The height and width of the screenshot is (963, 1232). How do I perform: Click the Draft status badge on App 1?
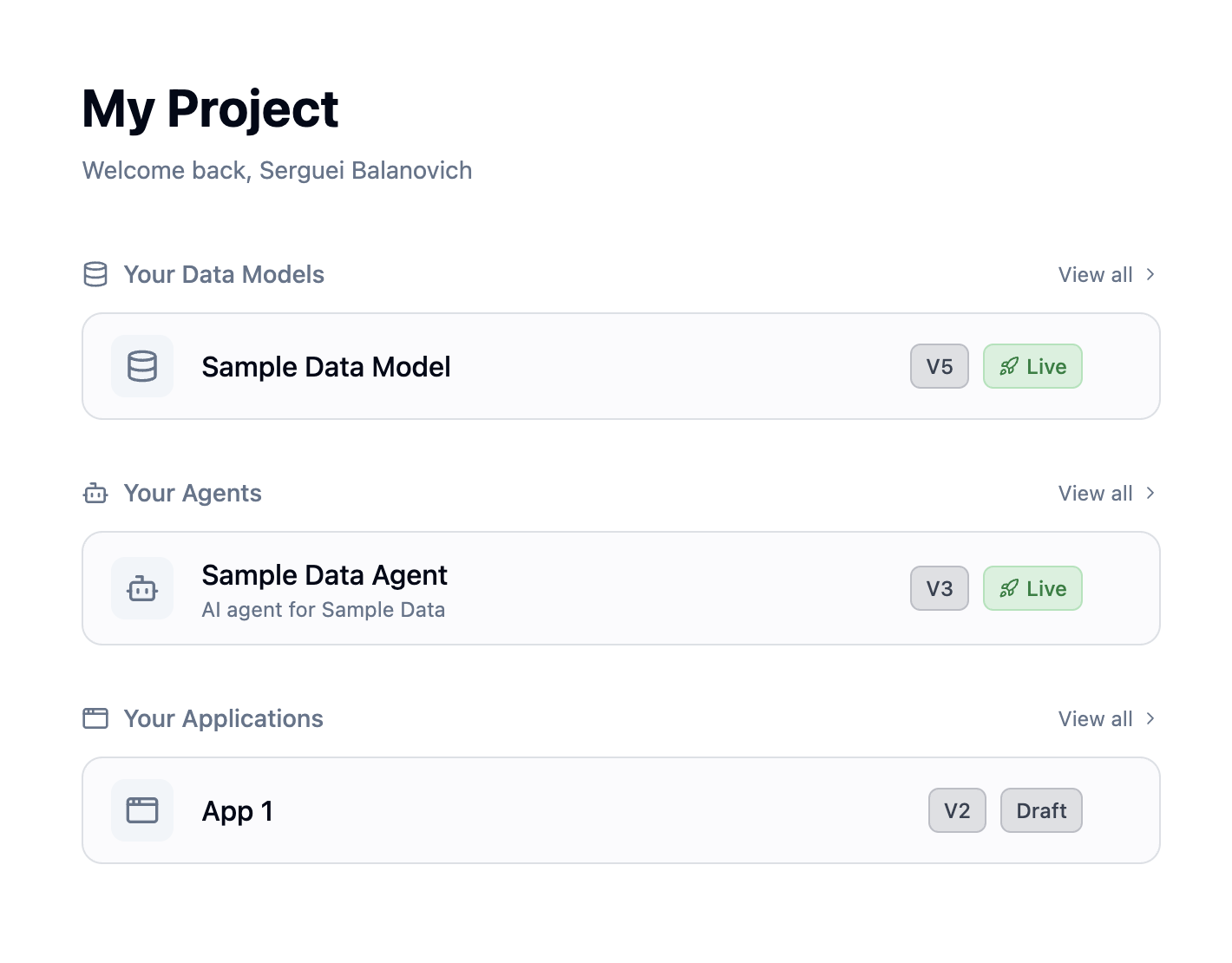tap(1041, 810)
